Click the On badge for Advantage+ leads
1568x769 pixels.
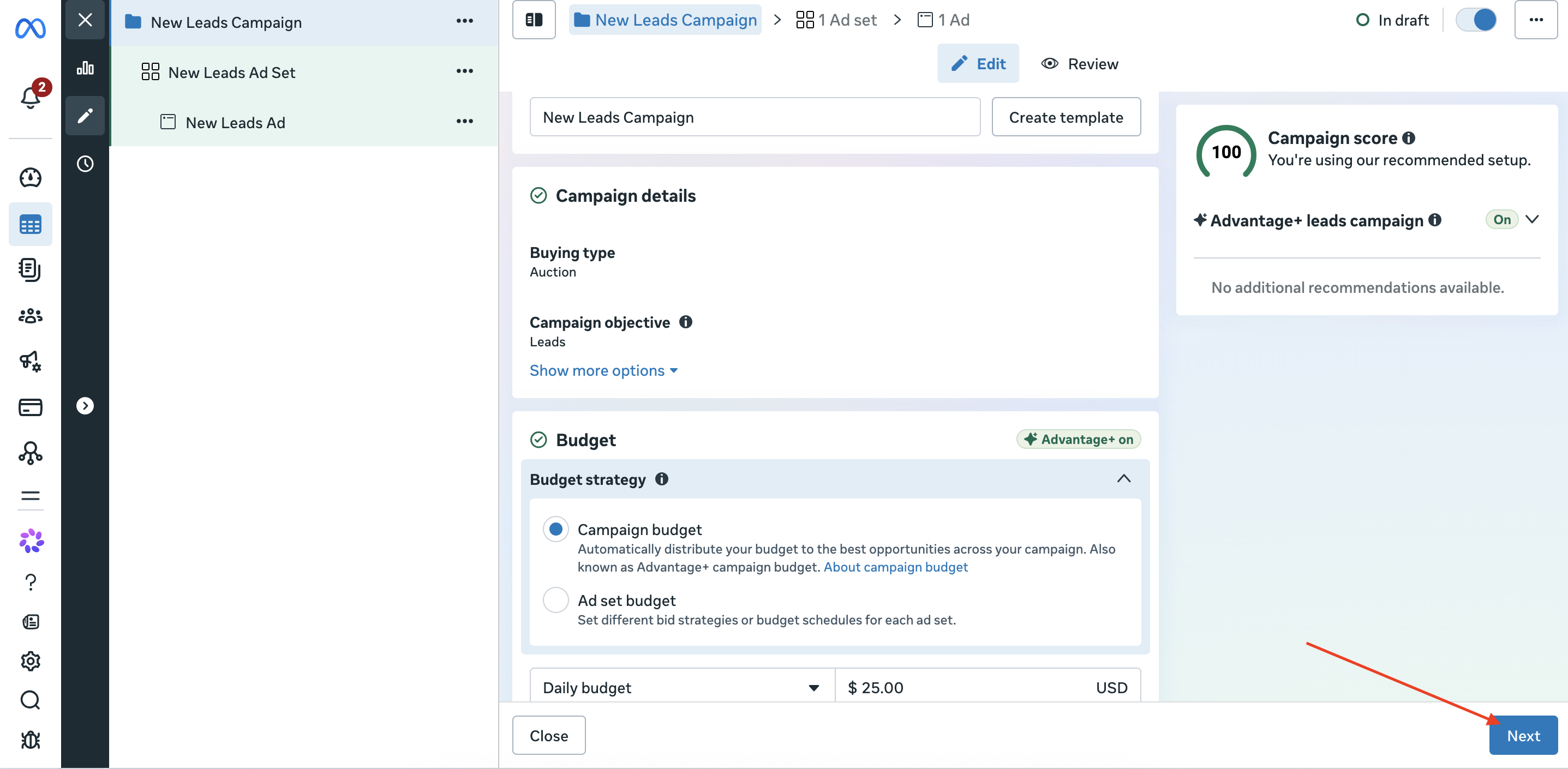pos(1501,219)
